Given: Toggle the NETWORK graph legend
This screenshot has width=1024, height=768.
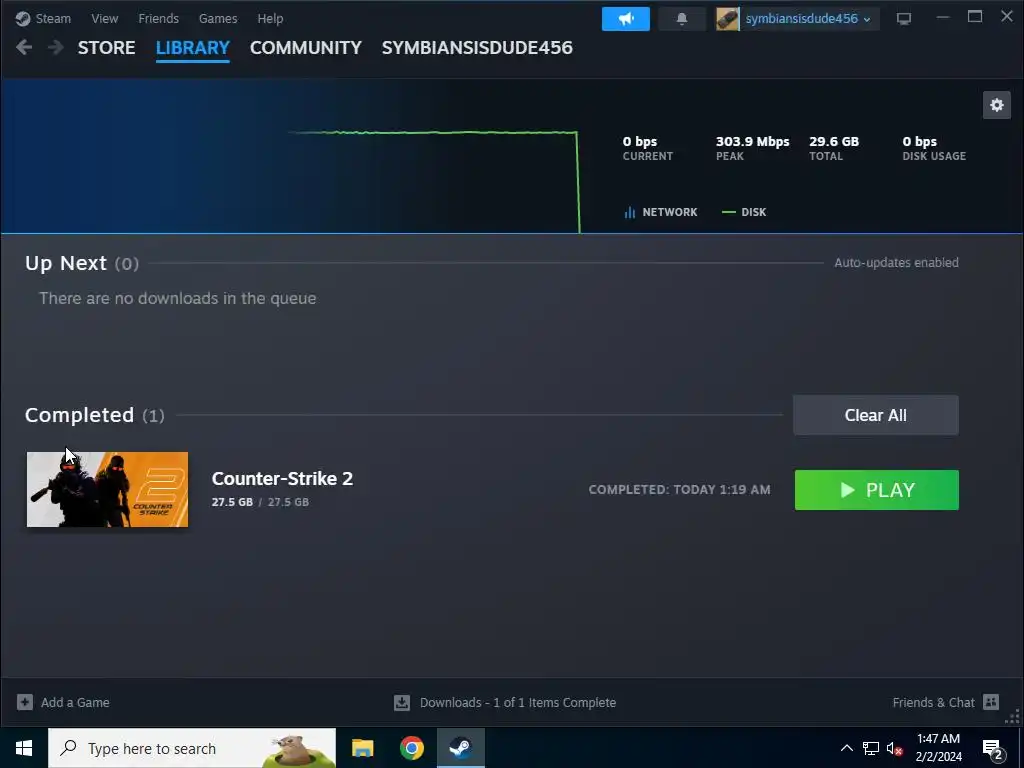Looking at the screenshot, I should click(661, 212).
